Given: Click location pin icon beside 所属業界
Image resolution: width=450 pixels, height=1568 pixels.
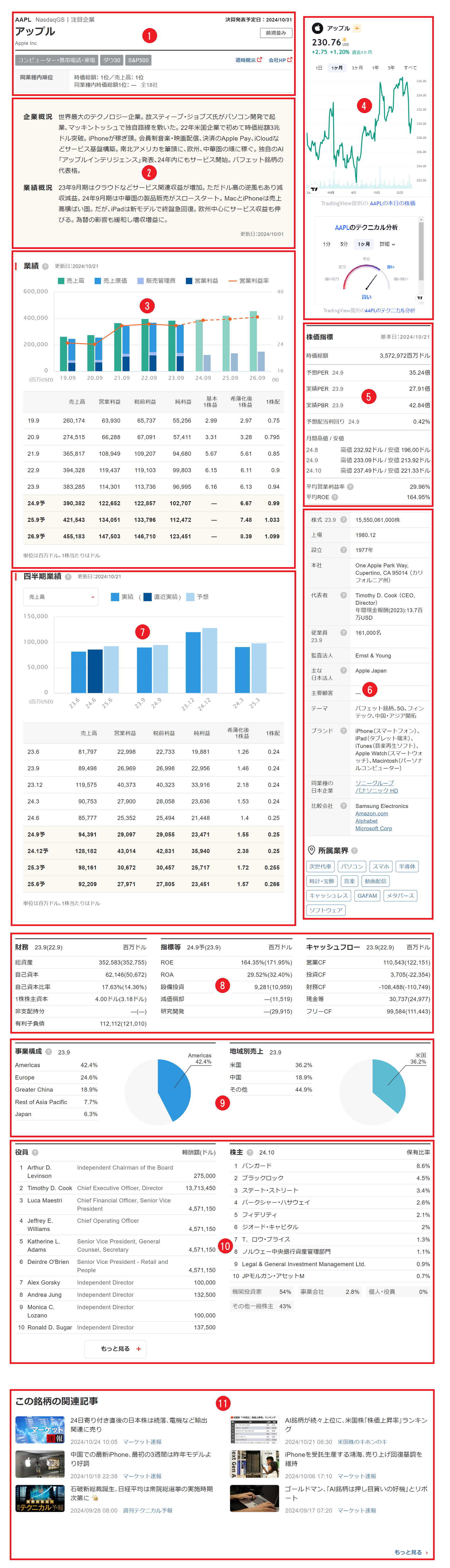Looking at the screenshot, I should [x=311, y=850].
